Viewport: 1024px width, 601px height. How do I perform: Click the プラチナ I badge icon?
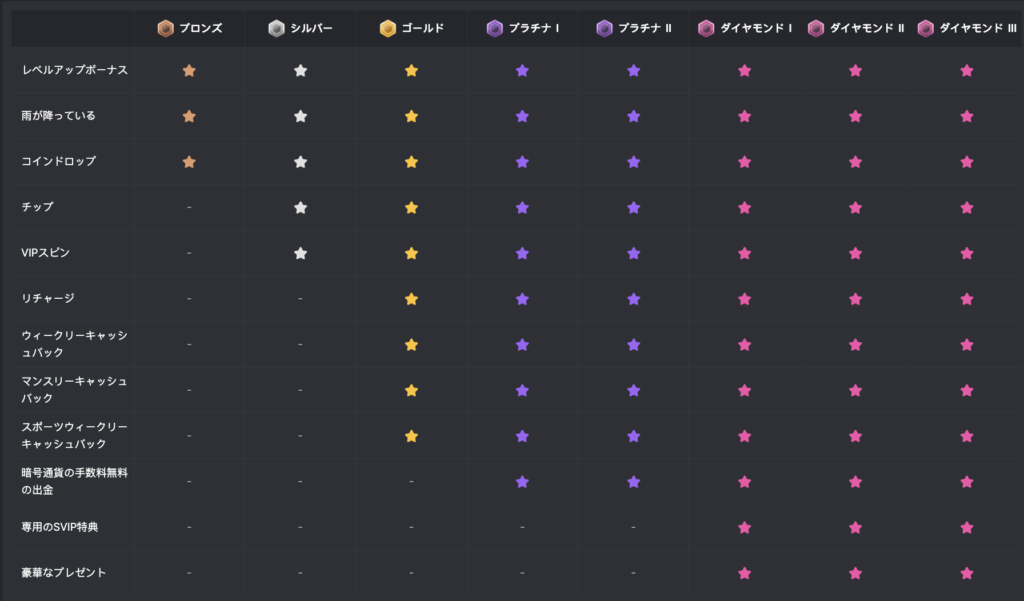[x=494, y=28]
